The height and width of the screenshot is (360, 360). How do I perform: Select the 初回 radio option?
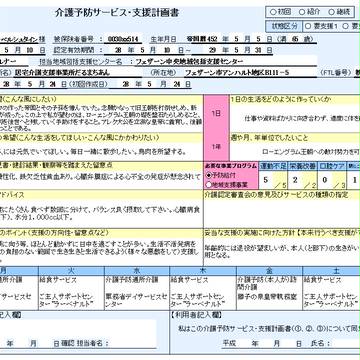pos(273,12)
